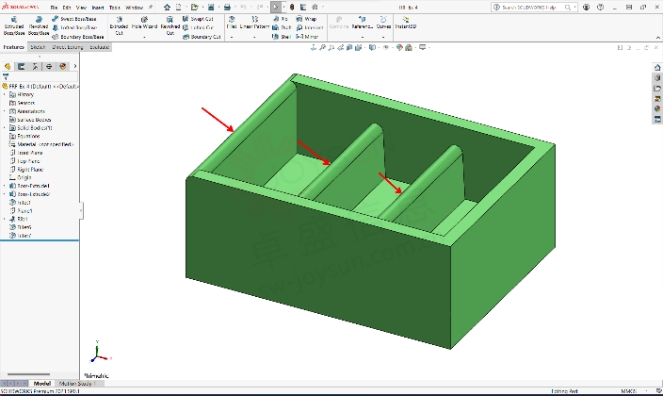Click the Home icon in title toolbar
664x396 pixels.
(167, 7)
